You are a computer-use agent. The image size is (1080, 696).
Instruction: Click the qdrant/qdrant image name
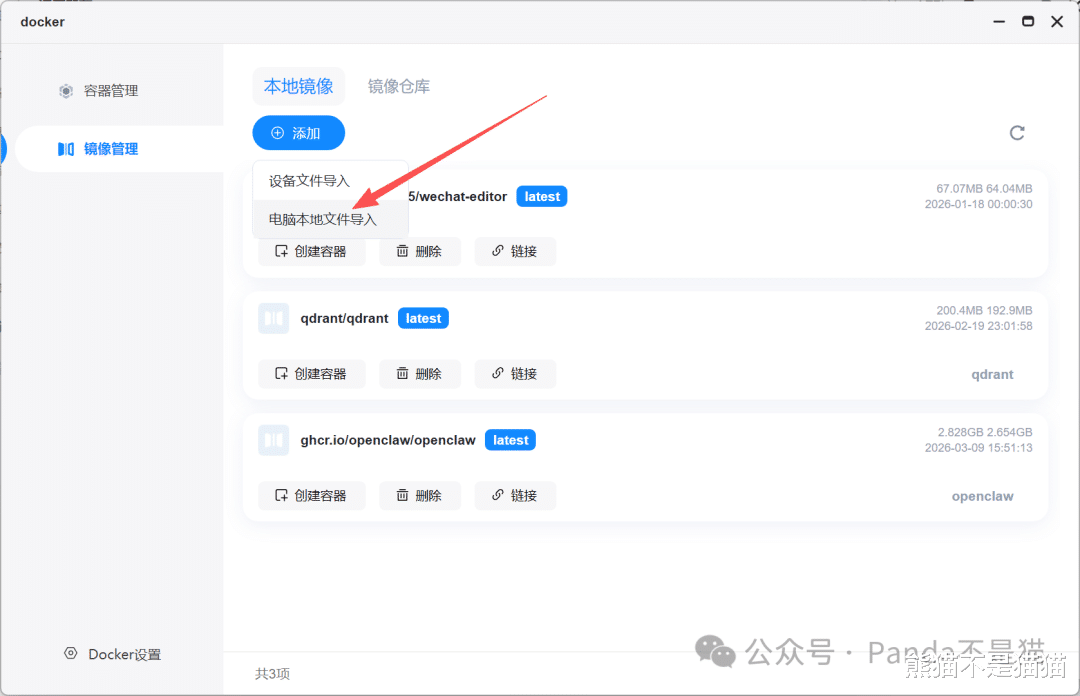click(x=344, y=318)
